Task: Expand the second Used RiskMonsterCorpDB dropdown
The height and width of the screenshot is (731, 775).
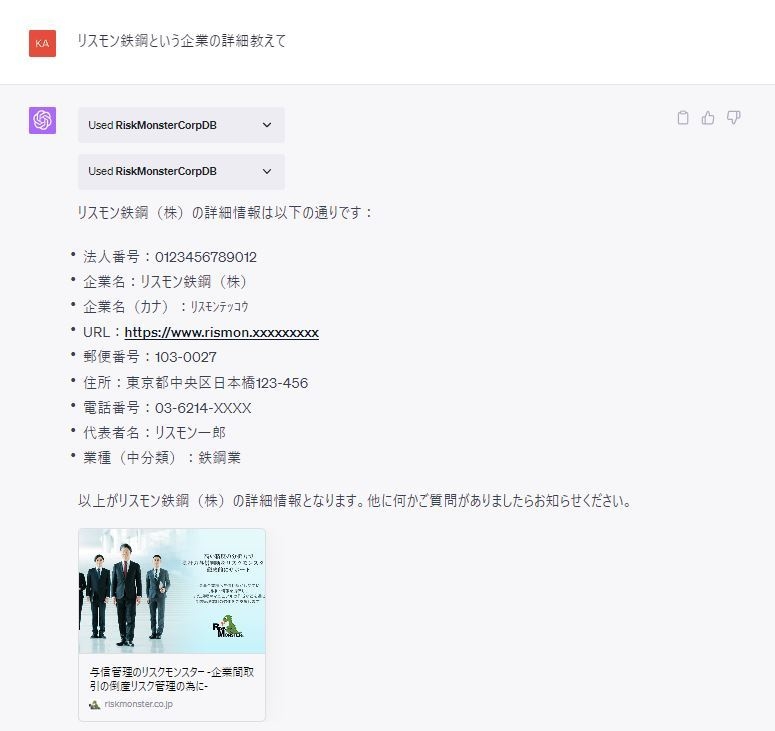Action: [181, 171]
